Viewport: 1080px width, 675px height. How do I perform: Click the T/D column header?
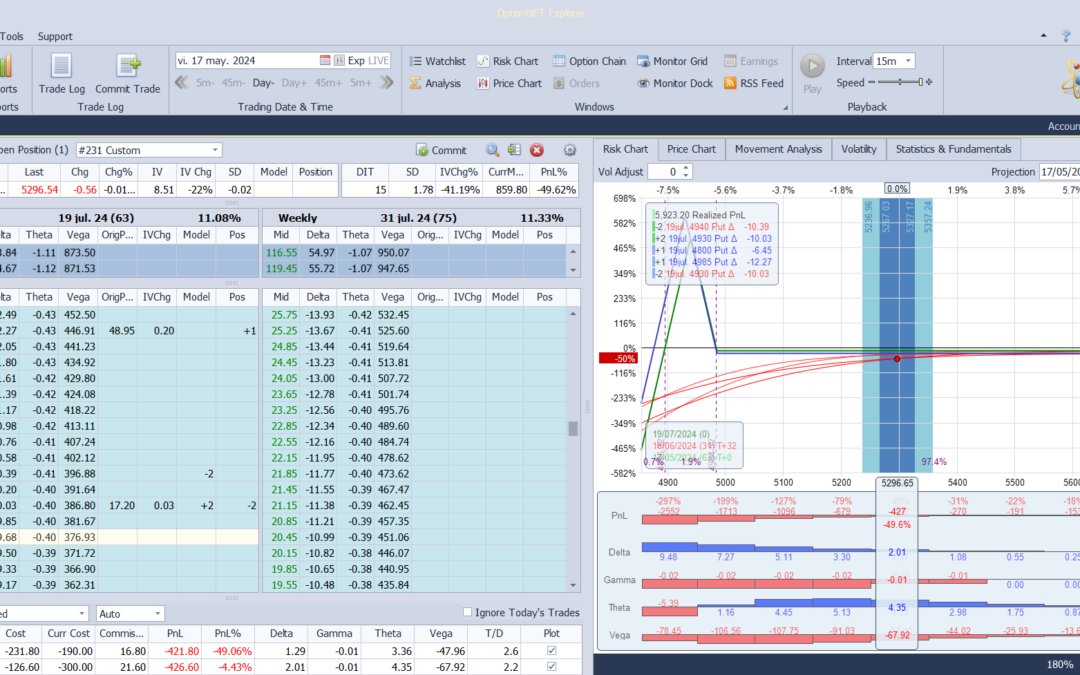coord(494,633)
